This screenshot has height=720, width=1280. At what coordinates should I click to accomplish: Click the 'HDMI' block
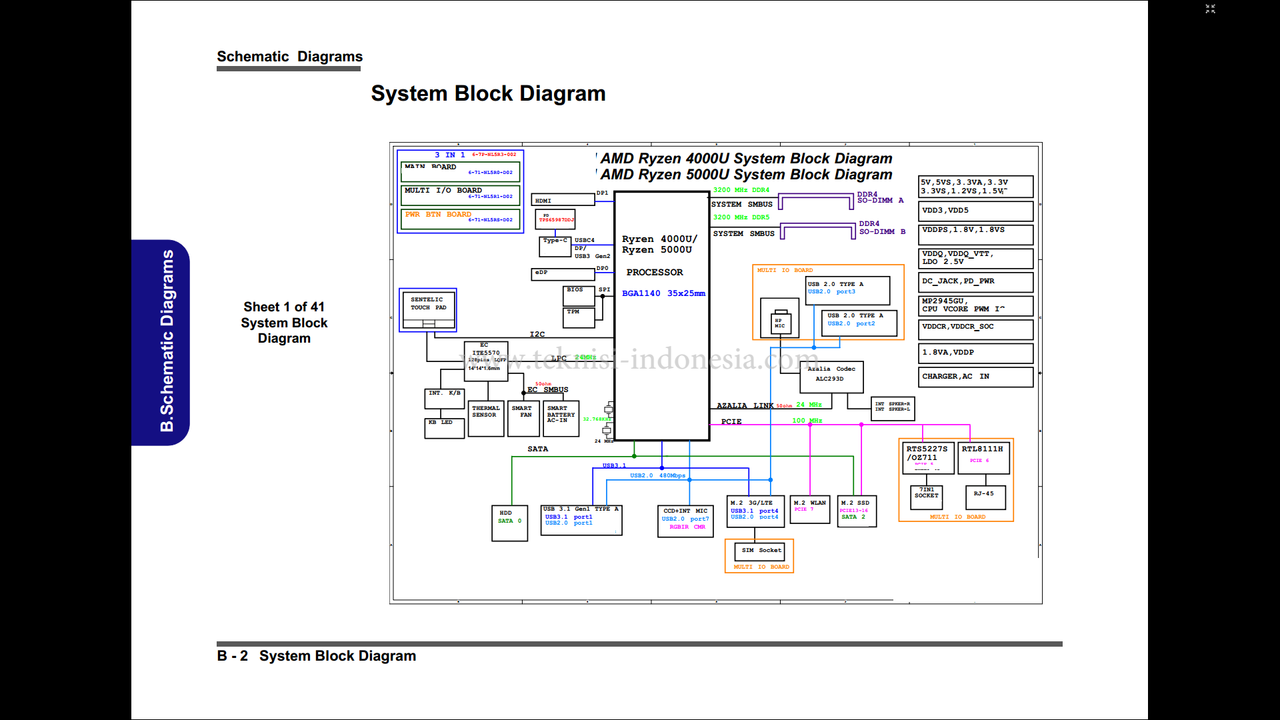coord(563,200)
